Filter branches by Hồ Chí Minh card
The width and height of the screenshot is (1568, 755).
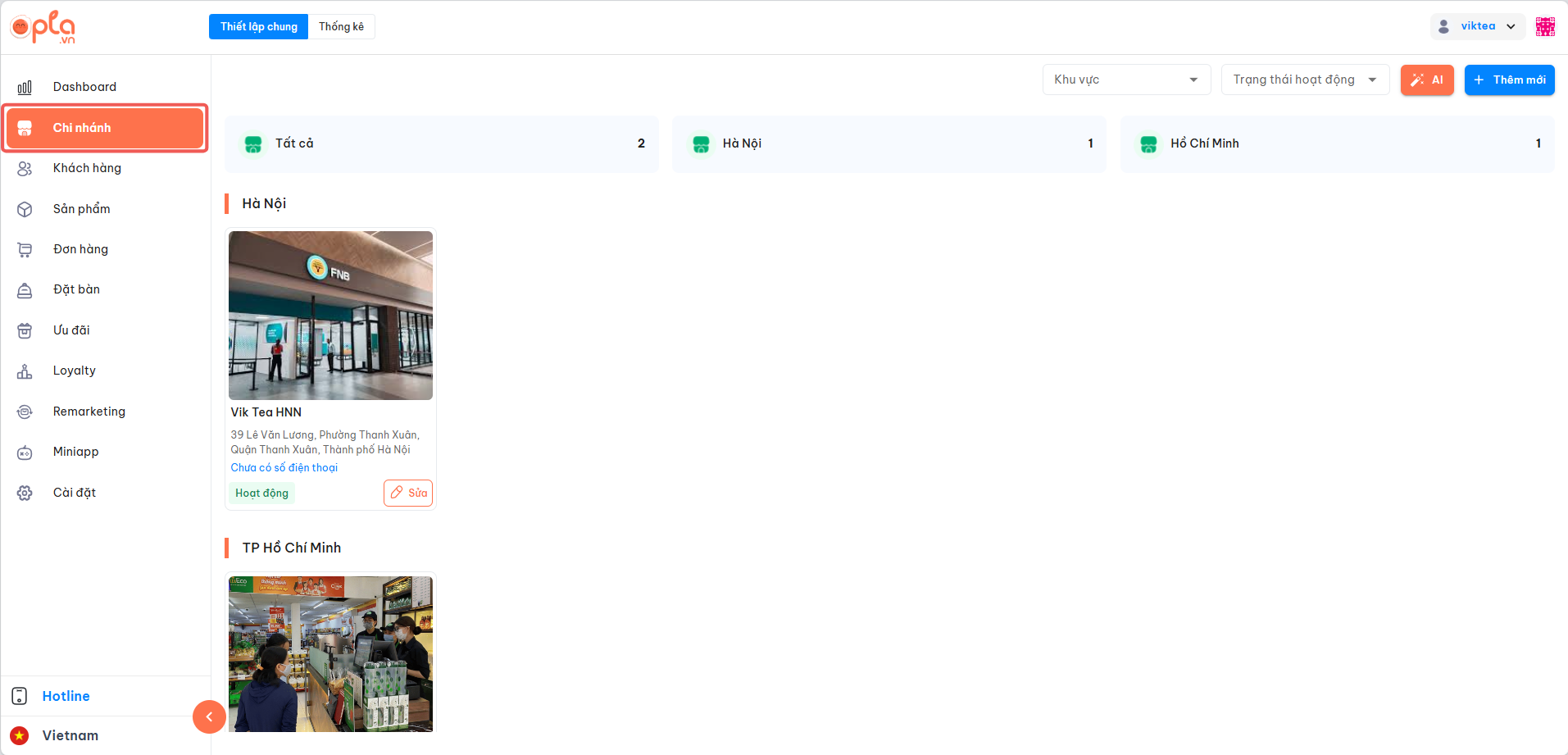(x=1336, y=143)
